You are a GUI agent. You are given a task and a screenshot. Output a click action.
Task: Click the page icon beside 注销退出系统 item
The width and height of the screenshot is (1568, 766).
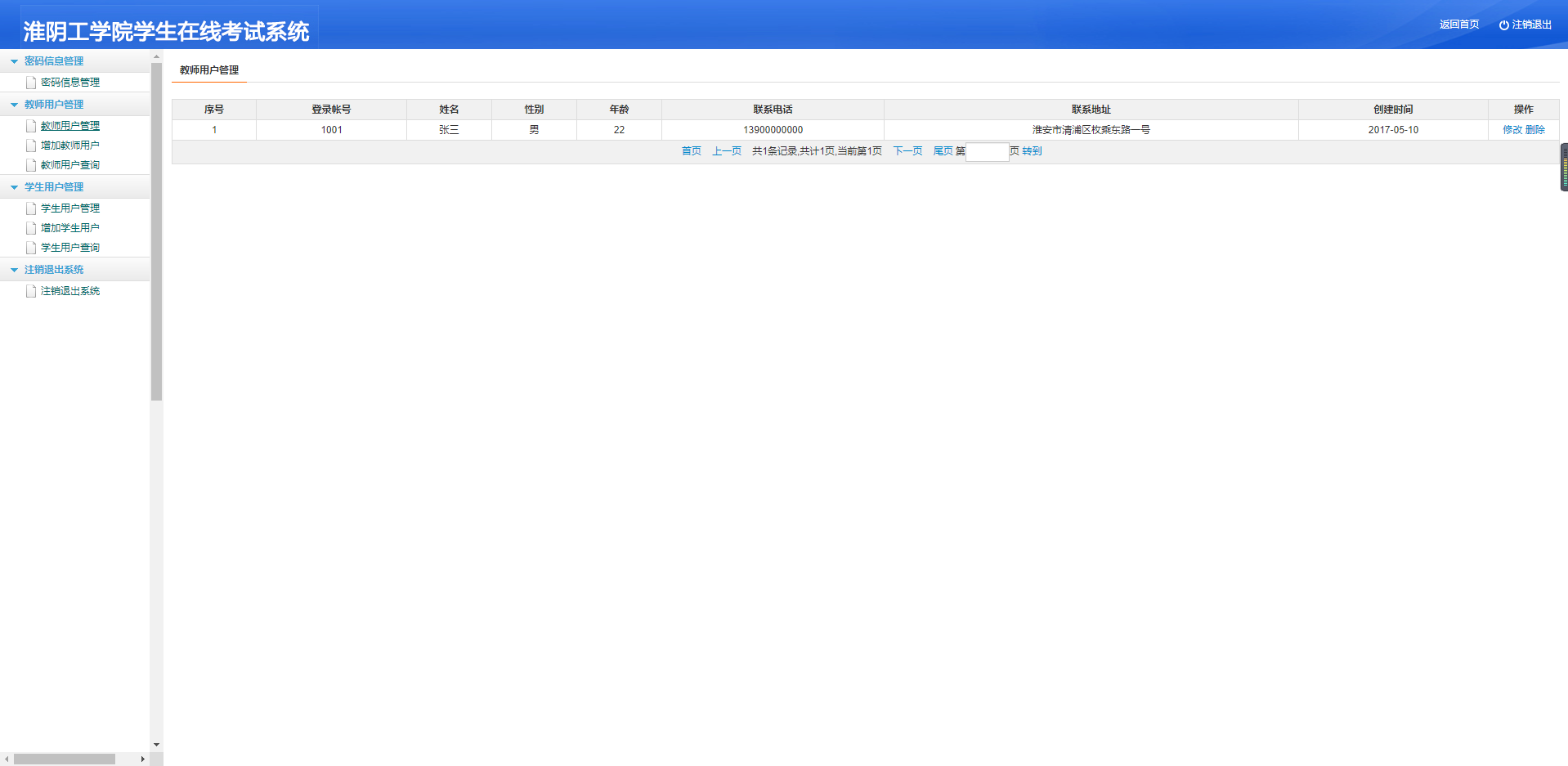tap(31, 291)
